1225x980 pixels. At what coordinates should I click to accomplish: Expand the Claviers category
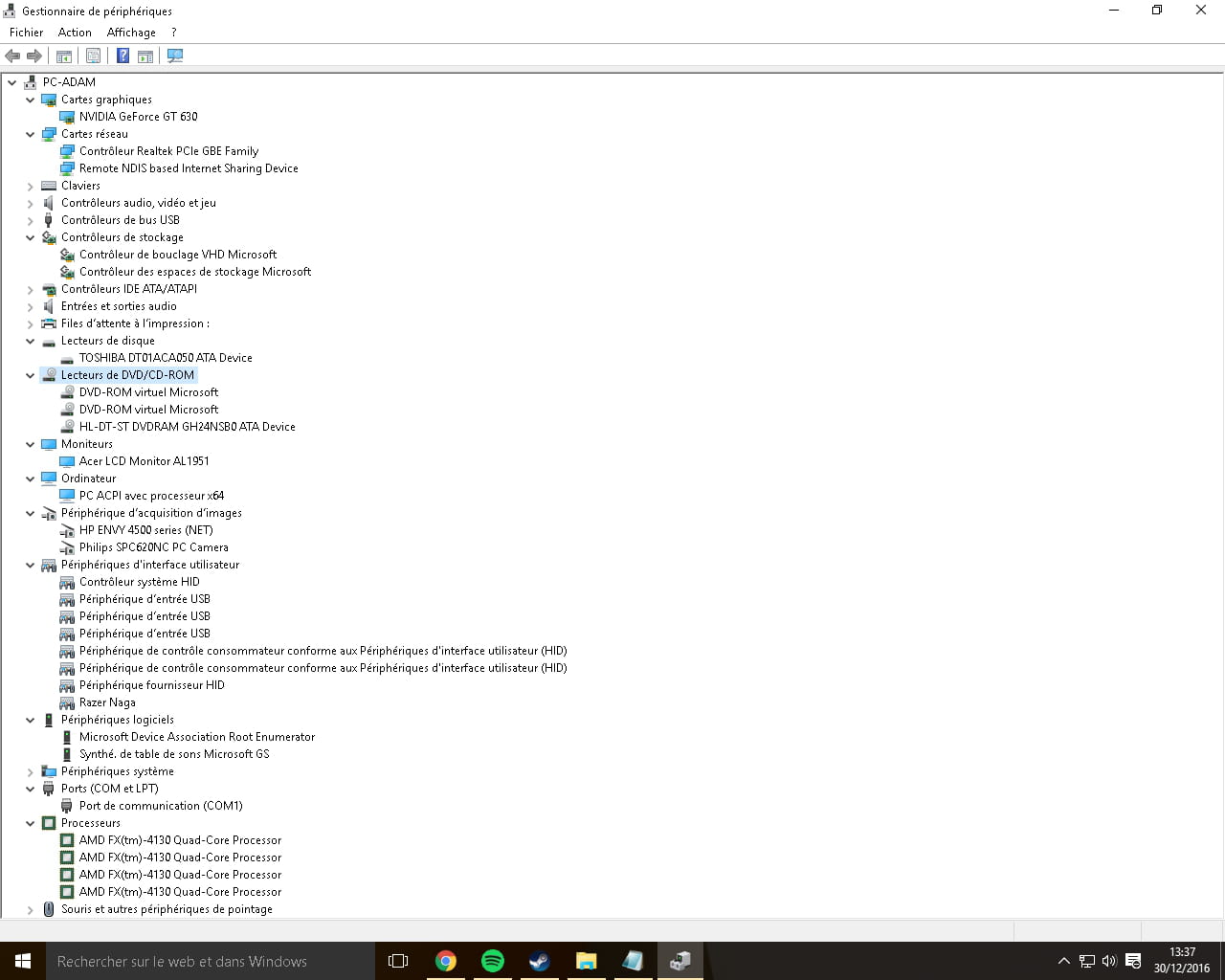coord(31,187)
